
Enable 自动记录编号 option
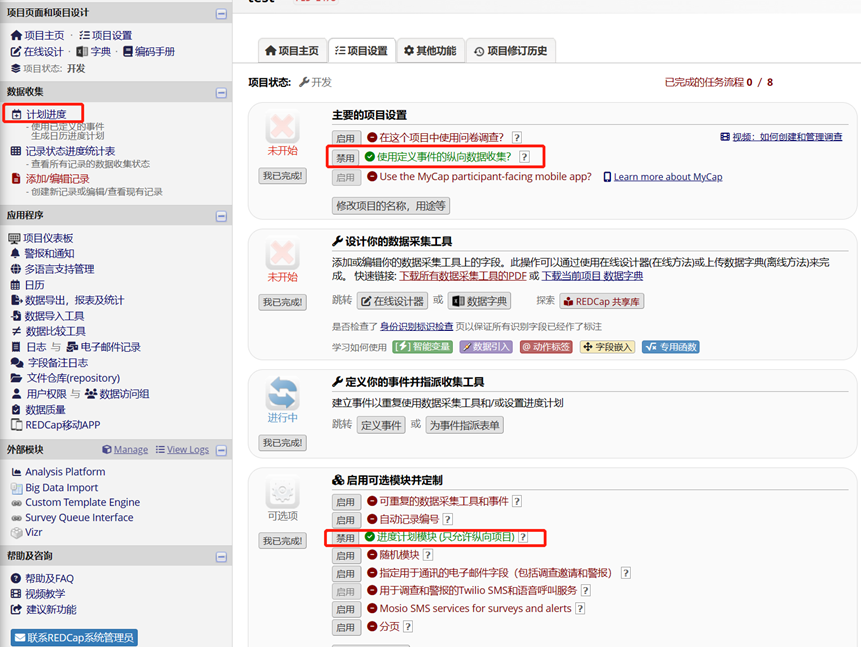coord(345,520)
